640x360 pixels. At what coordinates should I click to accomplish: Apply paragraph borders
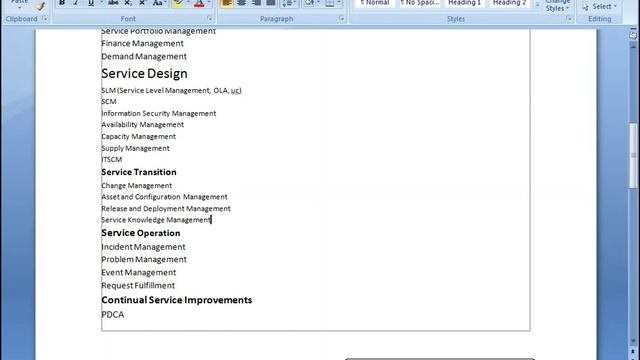(x=329, y=3)
